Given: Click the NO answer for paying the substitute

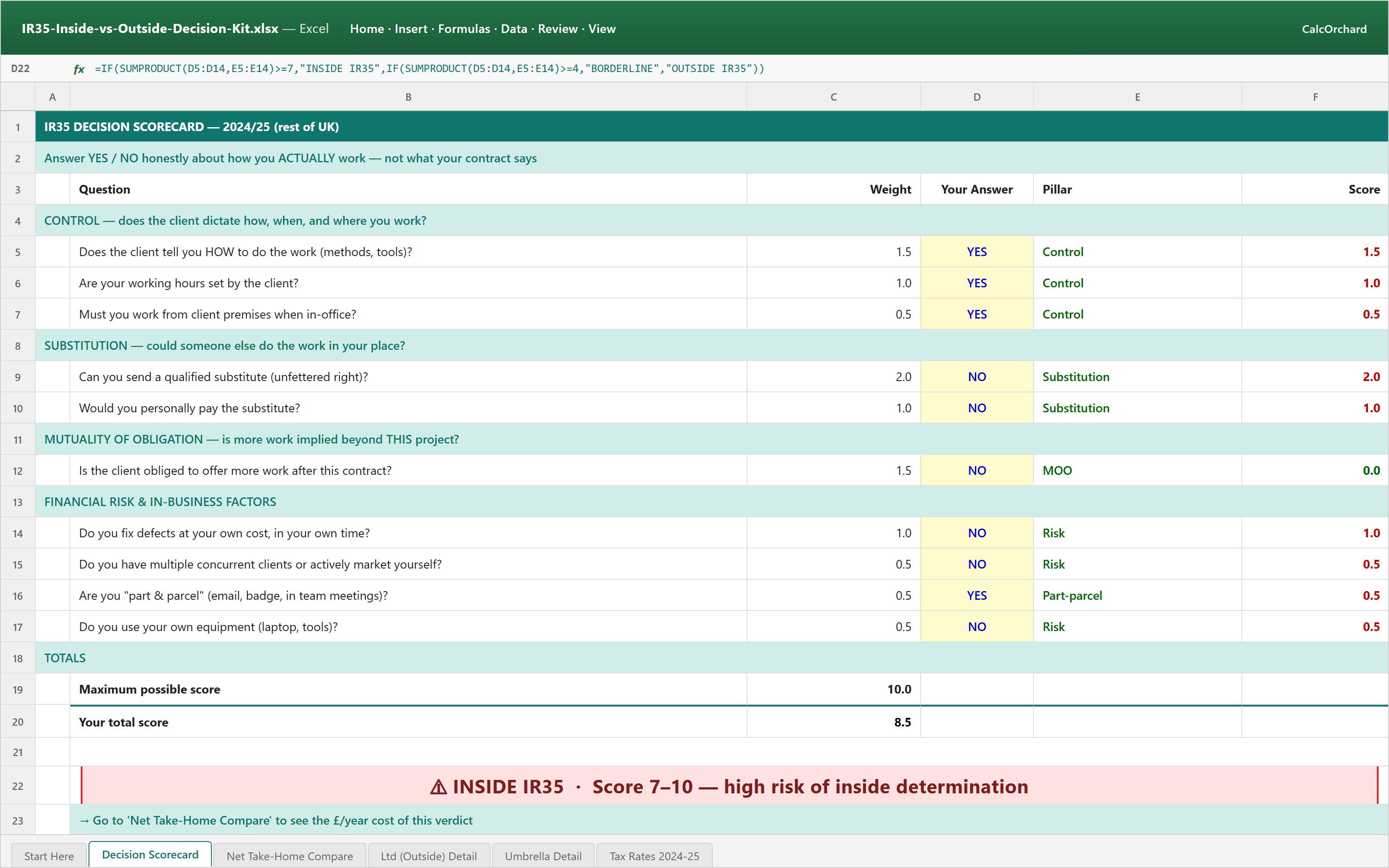Looking at the screenshot, I should (977, 408).
